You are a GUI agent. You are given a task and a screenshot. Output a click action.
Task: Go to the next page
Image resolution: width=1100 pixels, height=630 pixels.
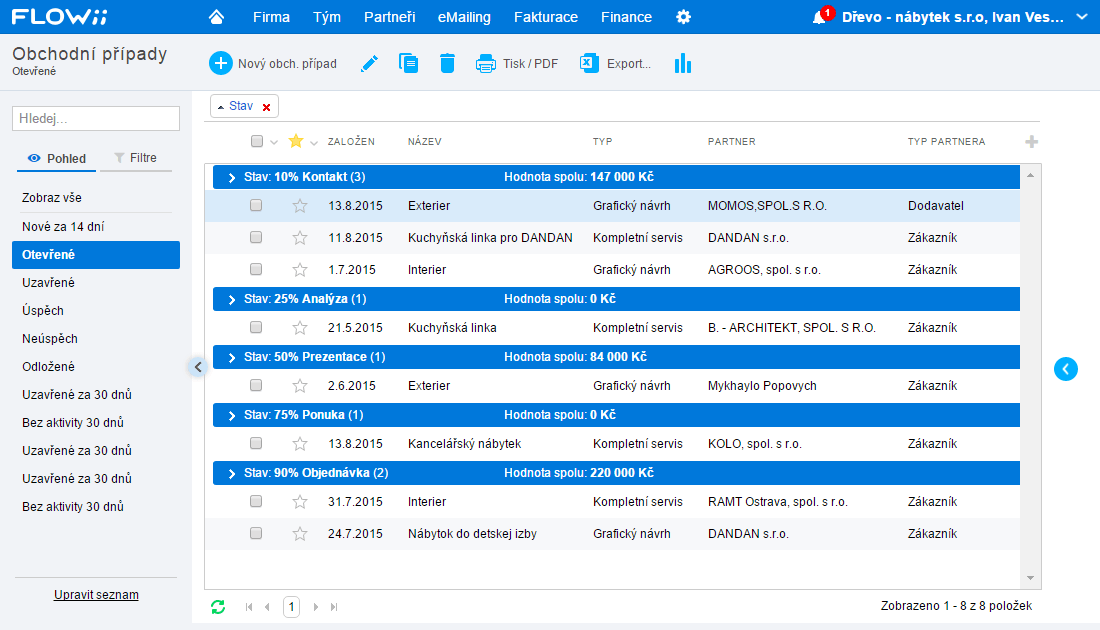click(316, 607)
